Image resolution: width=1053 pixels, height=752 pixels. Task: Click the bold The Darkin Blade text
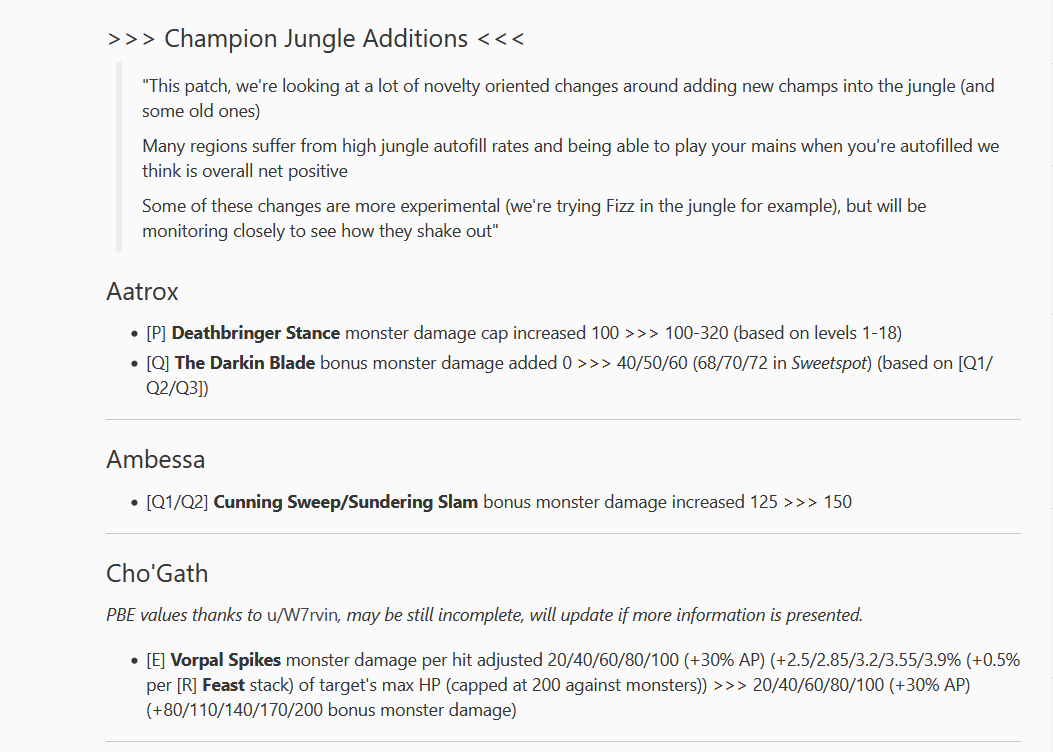[x=245, y=363]
